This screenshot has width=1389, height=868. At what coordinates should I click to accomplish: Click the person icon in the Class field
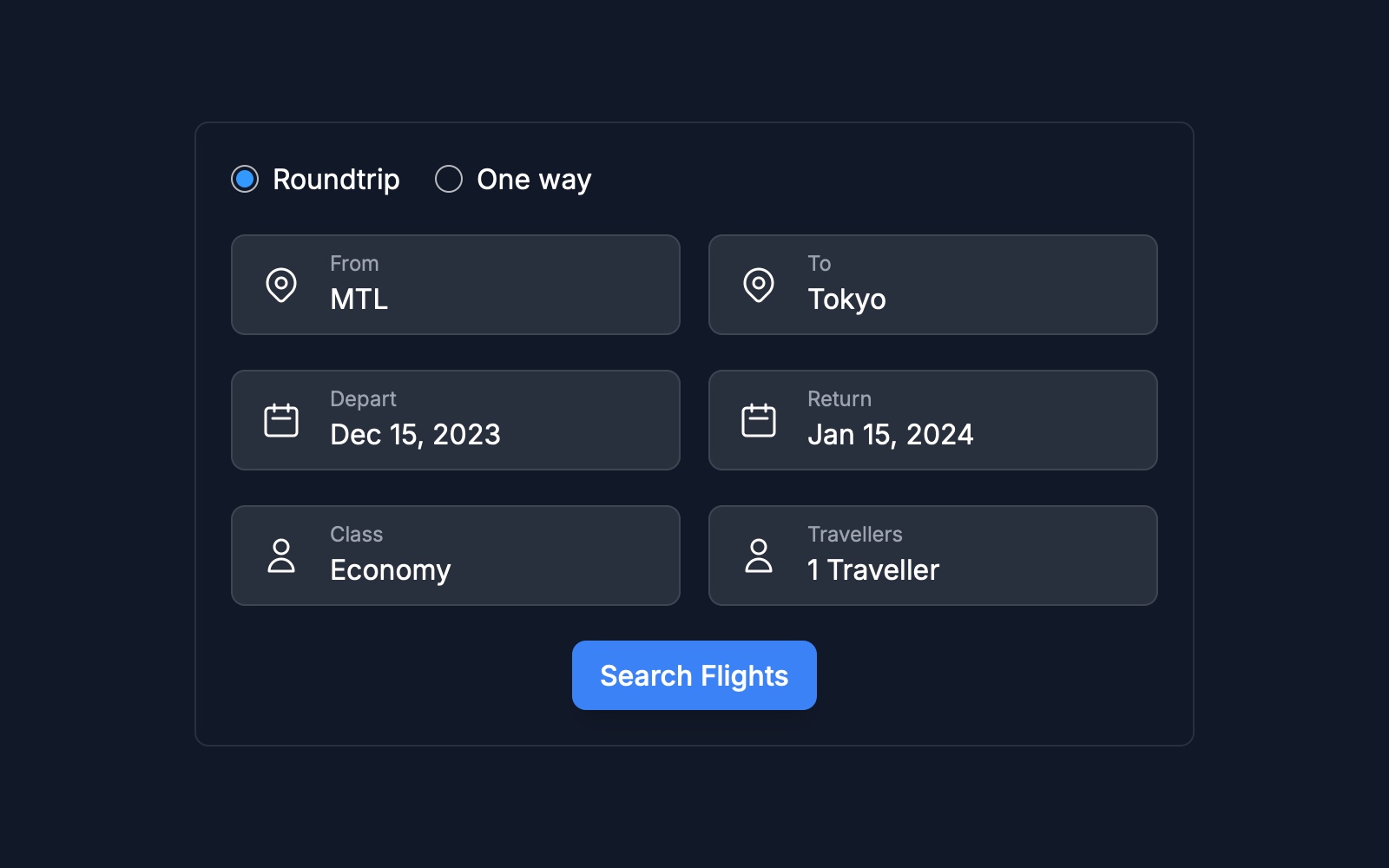pos(281,555)
